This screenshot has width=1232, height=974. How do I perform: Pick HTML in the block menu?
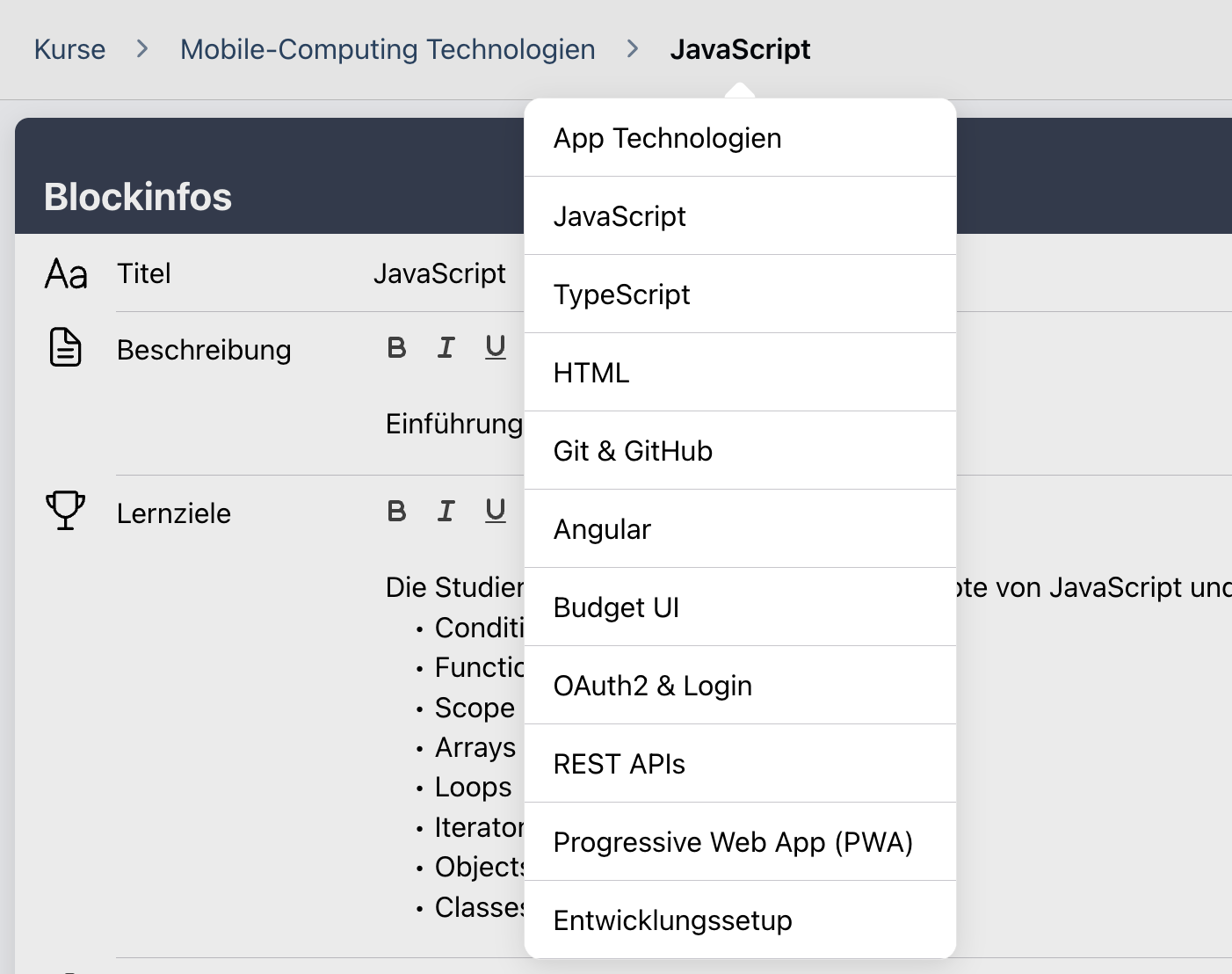(x=740, y=373)
